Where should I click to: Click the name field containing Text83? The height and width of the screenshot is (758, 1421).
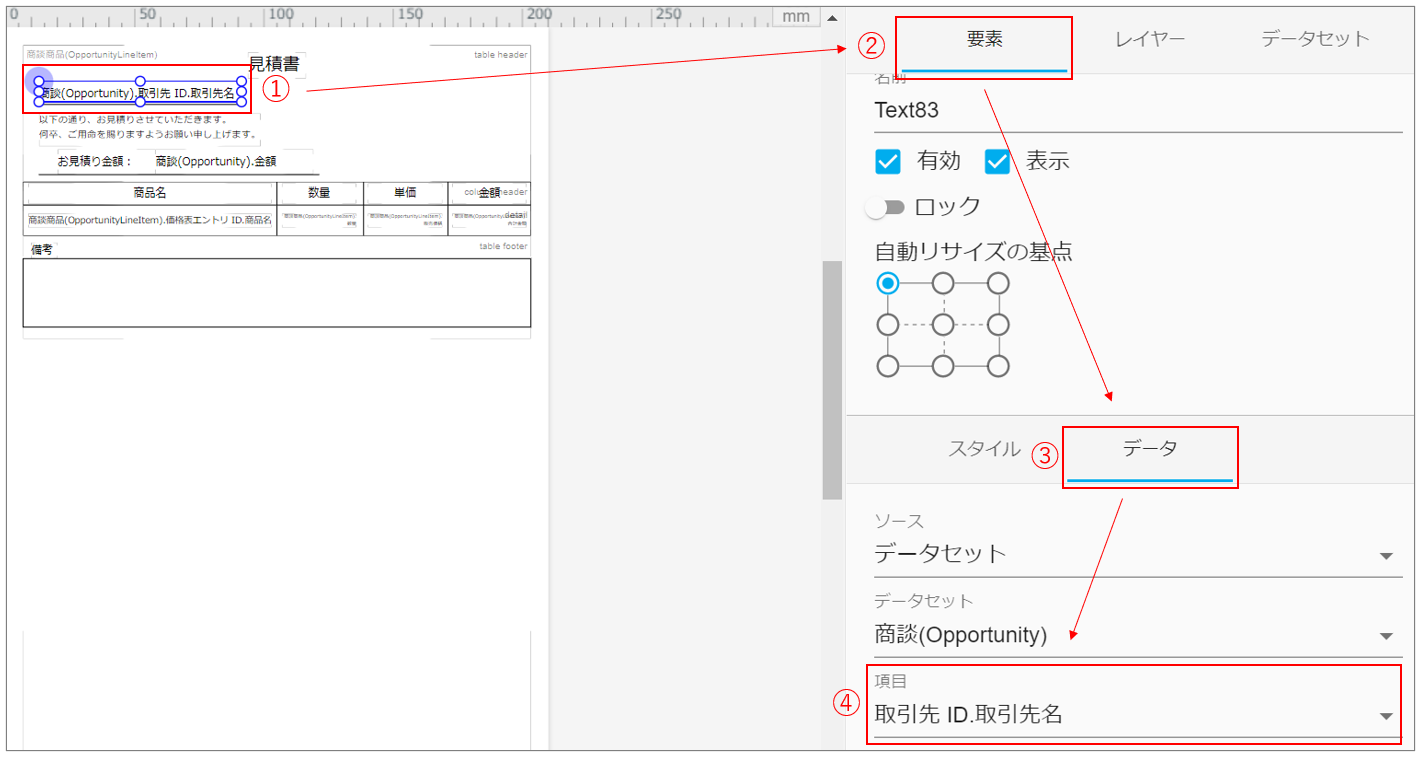tap(1137, 110)
